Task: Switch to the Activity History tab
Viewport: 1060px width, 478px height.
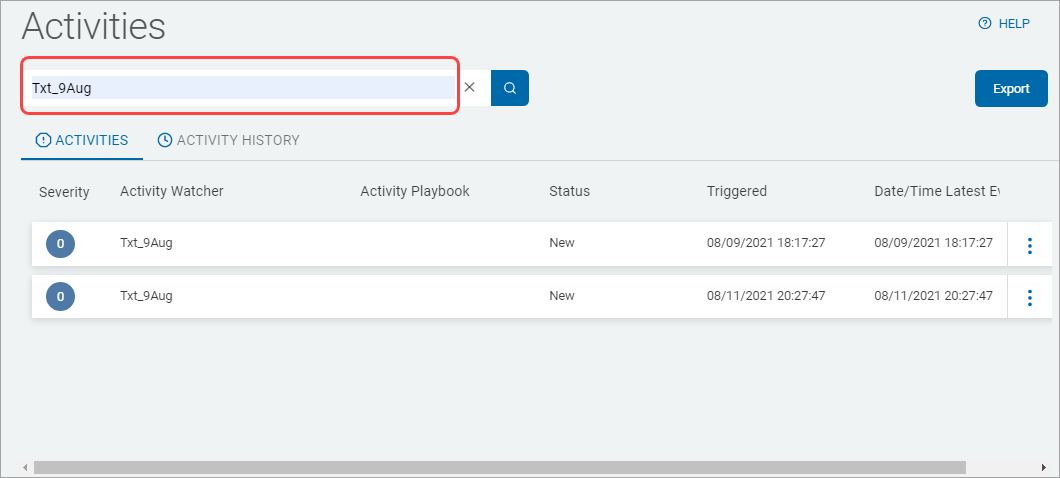Action: pyautogui.click(x=228, y=140)
